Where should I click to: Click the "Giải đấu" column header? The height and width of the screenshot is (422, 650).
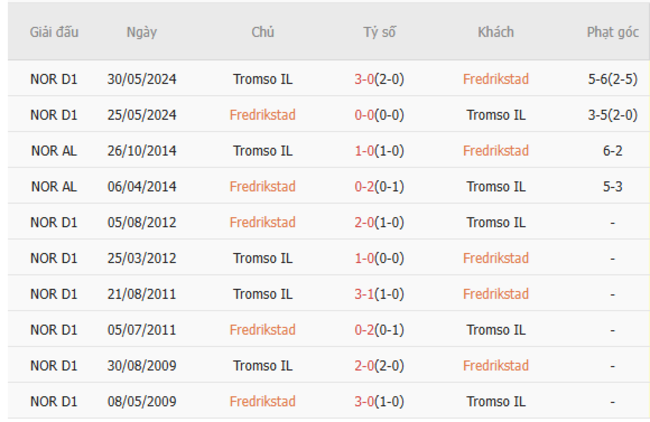point(54,32)
